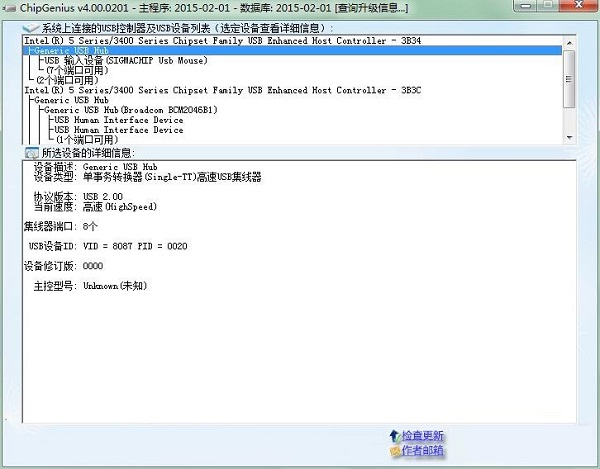Click the icon beside 所选设备的详细信息 header
The image size is (600, 469).
pyautogui.click(x=31, y=152)
